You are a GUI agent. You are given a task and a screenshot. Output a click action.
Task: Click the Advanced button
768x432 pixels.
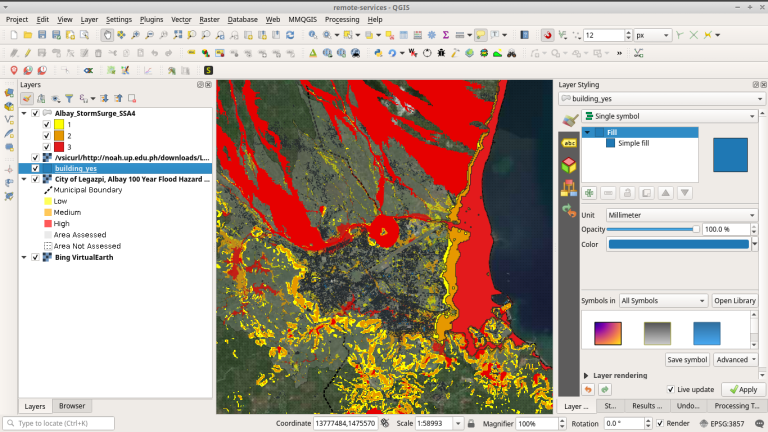point(735,360)
